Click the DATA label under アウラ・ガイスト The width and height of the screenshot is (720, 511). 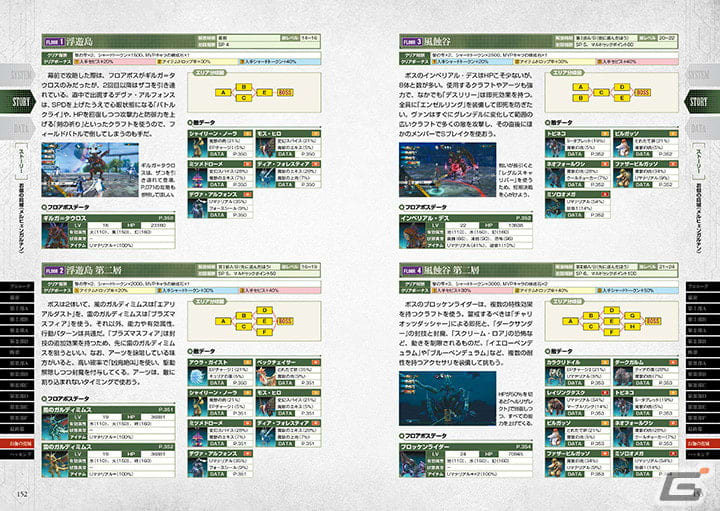[x=217, y=382]
